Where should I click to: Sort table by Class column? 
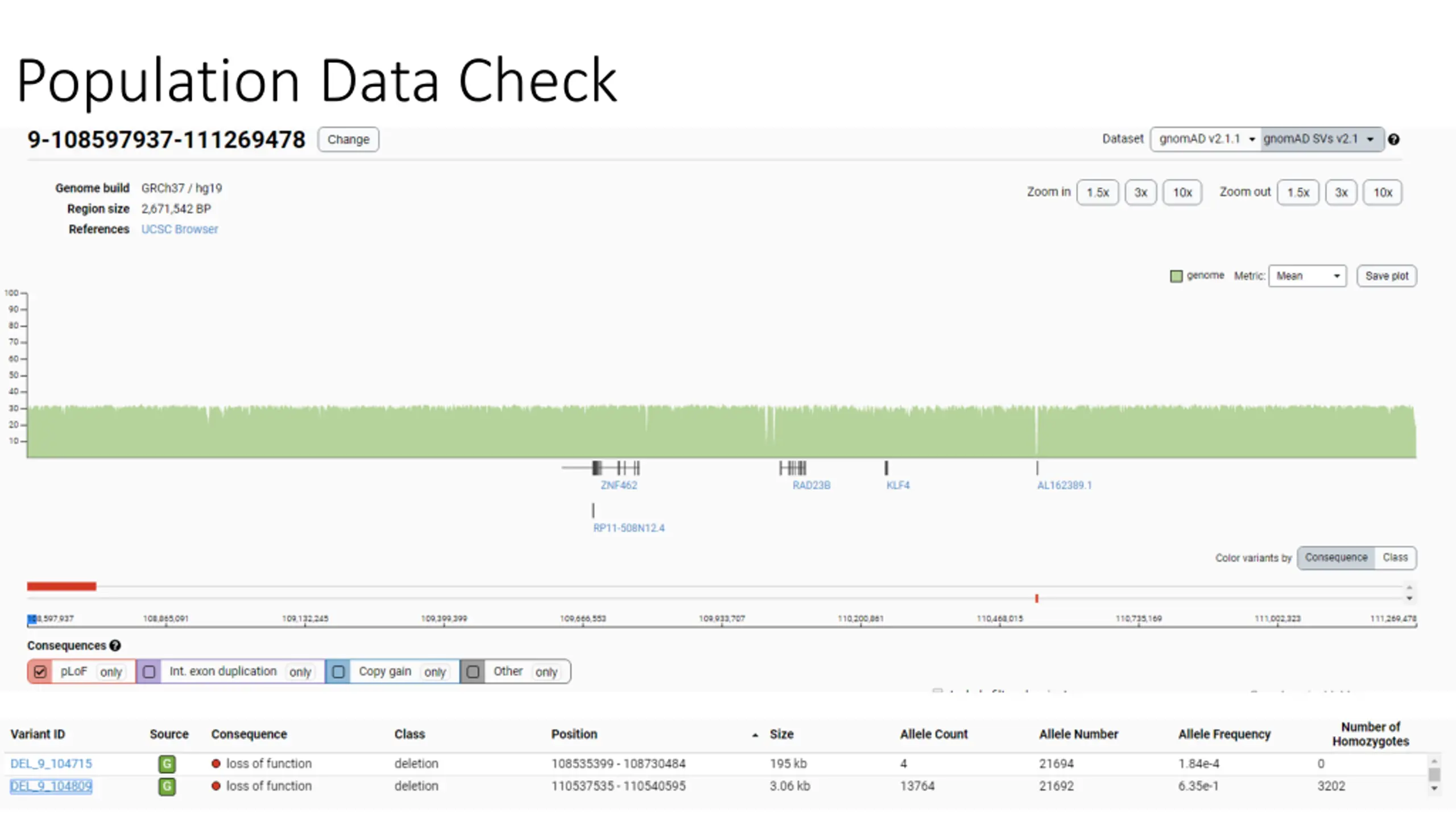(409, 734)
